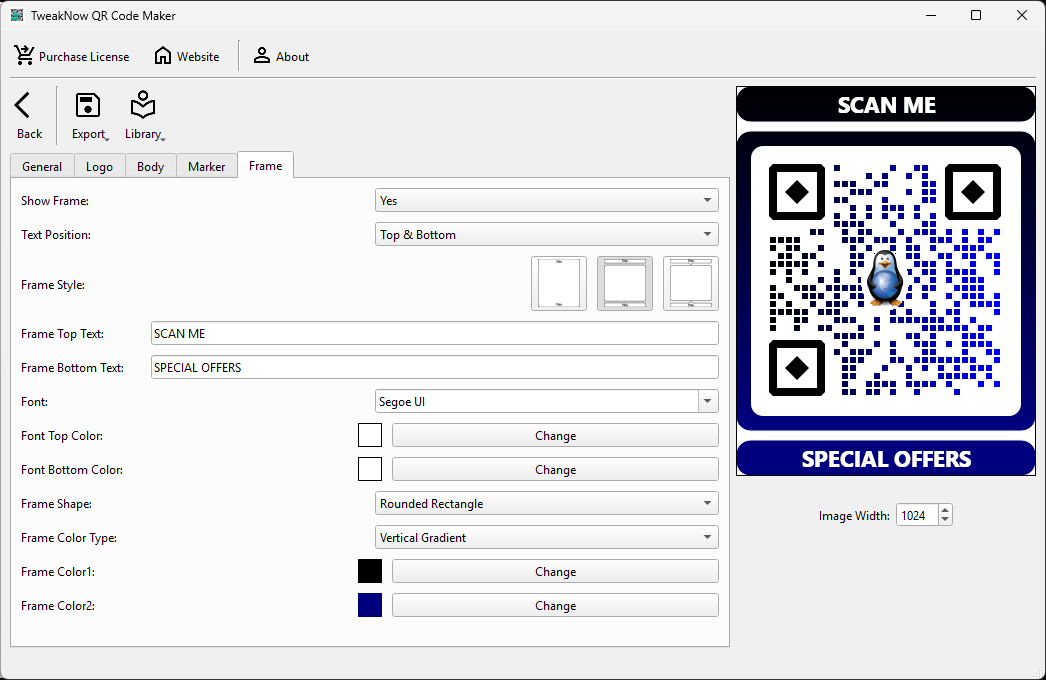Click the Font name text box
The image size is (1046, 680).
pos(537,401)
